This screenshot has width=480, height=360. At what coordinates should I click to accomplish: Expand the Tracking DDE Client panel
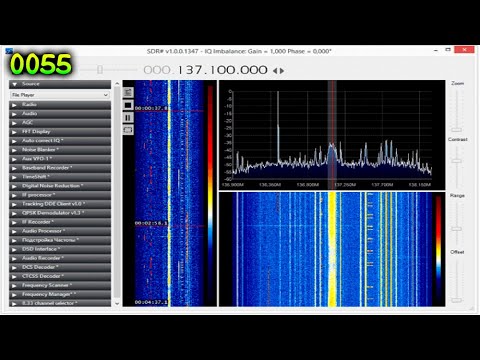(60, 204)
